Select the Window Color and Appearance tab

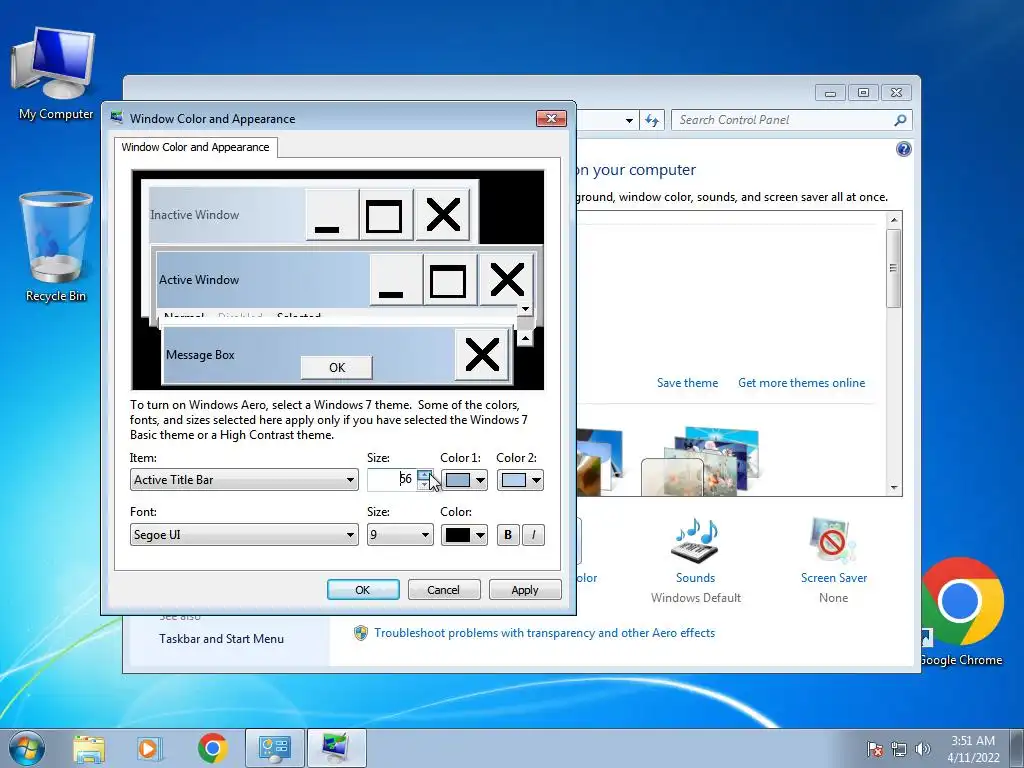coord(195,147)
